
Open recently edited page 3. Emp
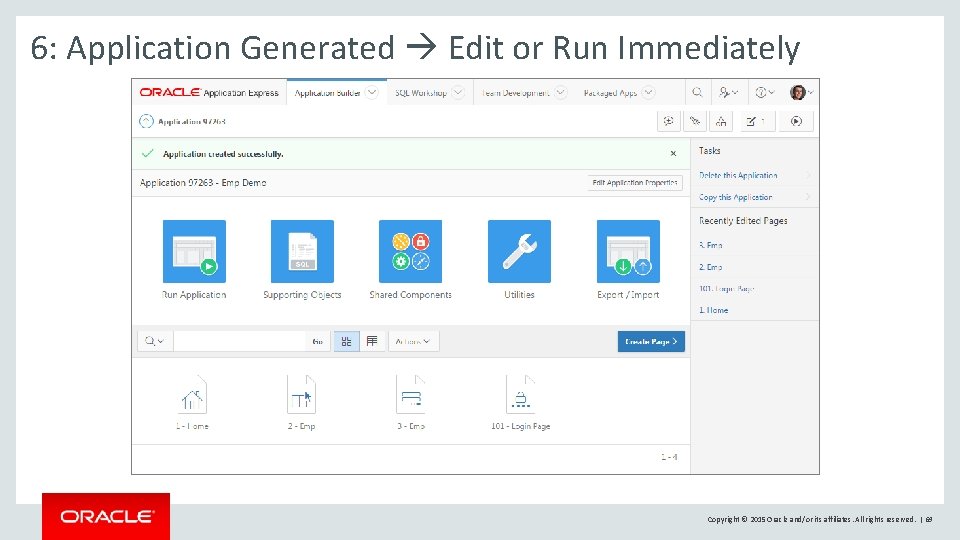pyautogui.click(x=711, y=245)
